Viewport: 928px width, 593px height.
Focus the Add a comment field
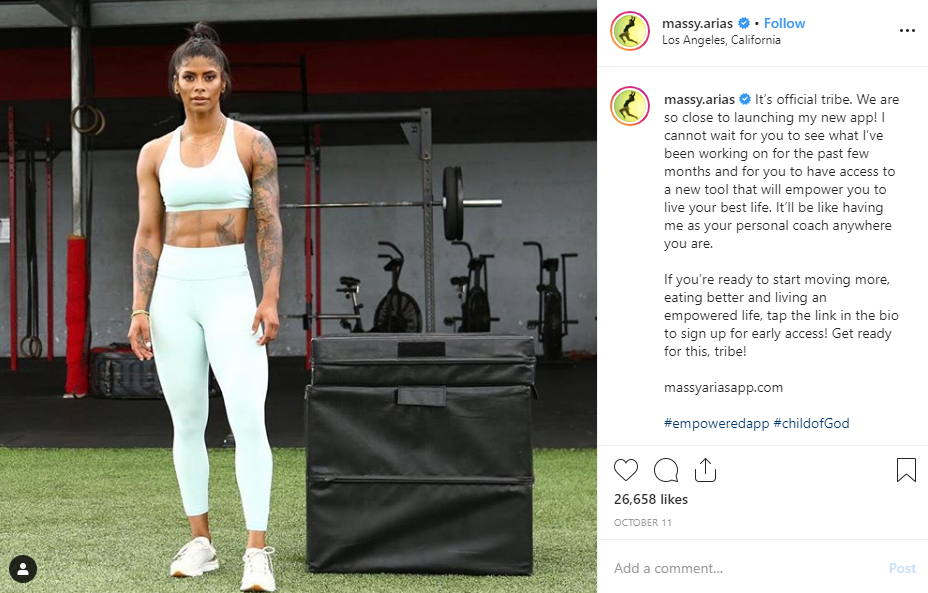(746, 568)
